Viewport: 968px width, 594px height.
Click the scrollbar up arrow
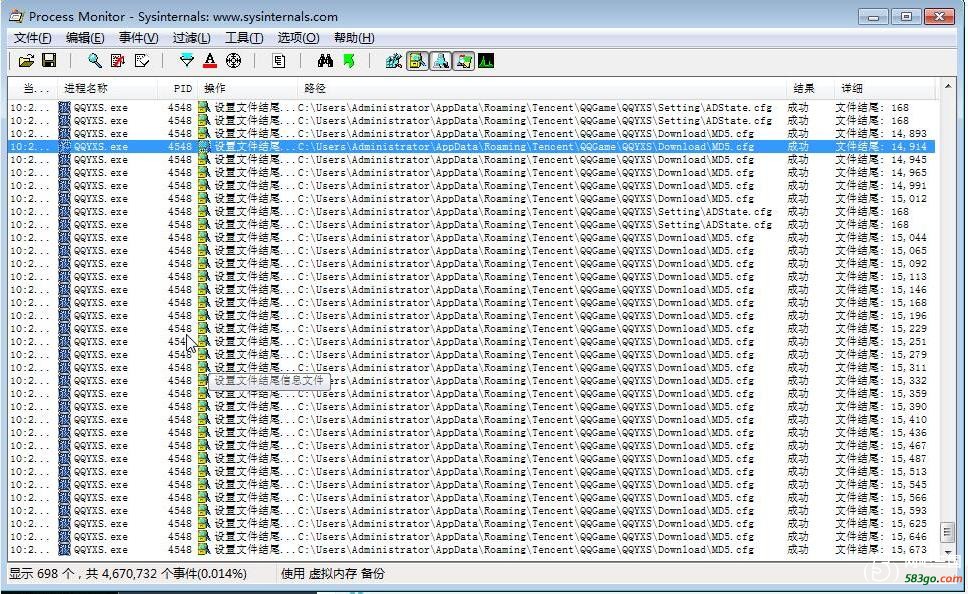948,86
